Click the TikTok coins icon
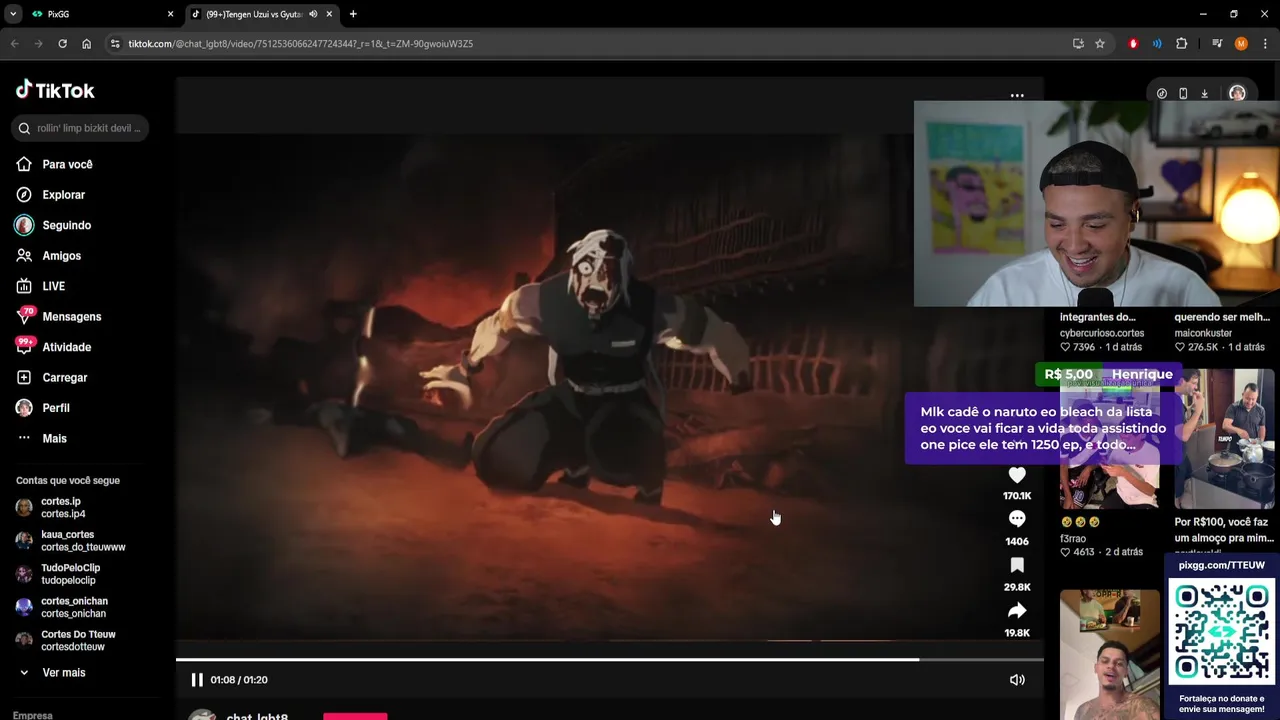 pos(1161,93)
